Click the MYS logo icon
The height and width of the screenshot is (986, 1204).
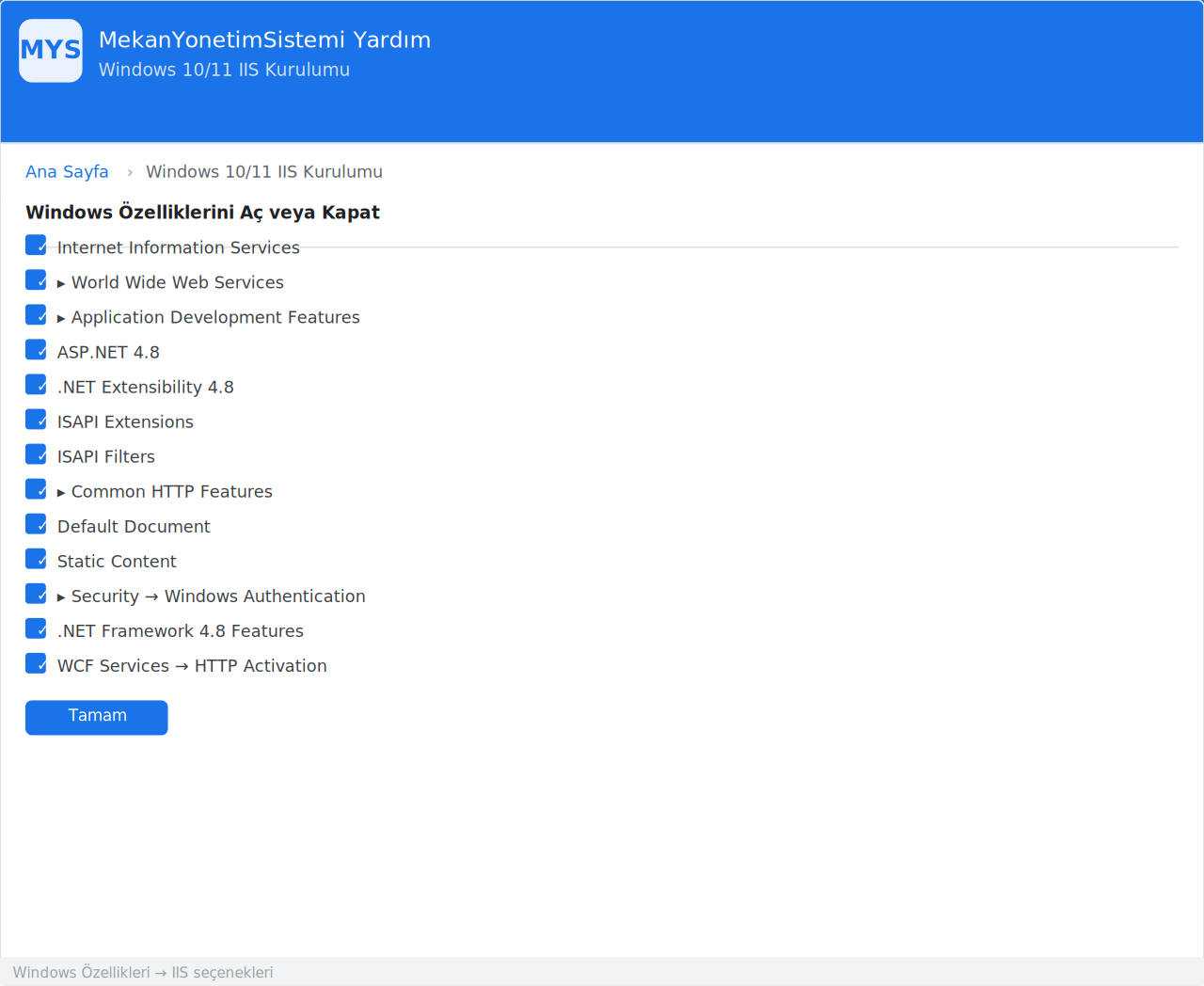pyautogui.click(x=51, y=51)
